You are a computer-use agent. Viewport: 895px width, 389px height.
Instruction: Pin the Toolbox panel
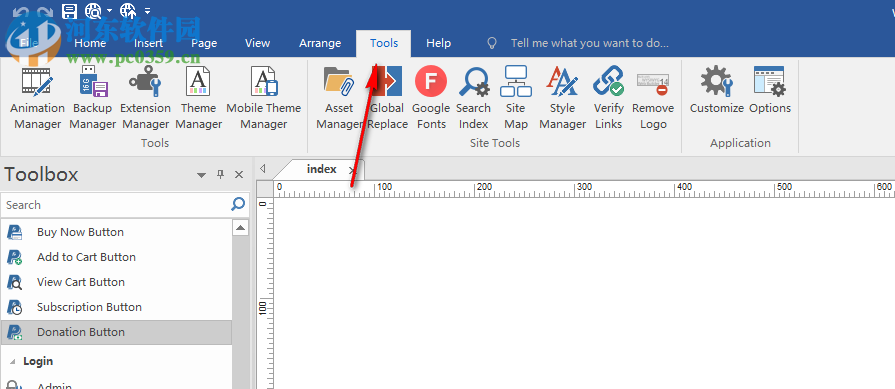click(x=221, y=175)
